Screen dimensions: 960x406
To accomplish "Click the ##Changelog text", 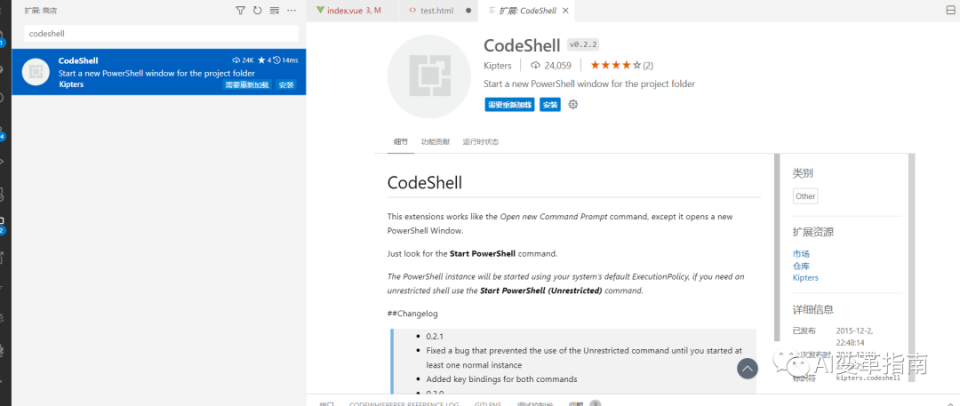I will tap(413, 314).
